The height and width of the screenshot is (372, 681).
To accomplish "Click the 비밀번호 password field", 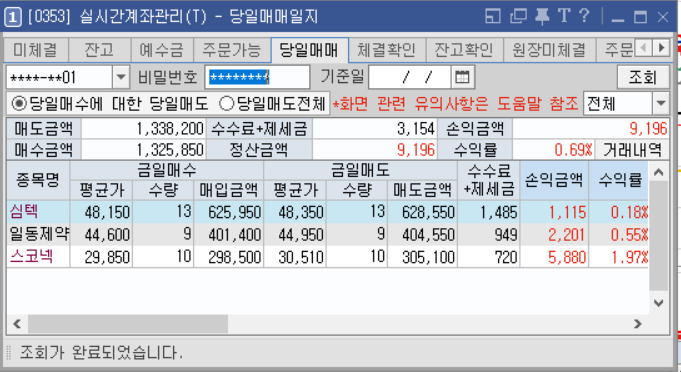I will 257,78.
